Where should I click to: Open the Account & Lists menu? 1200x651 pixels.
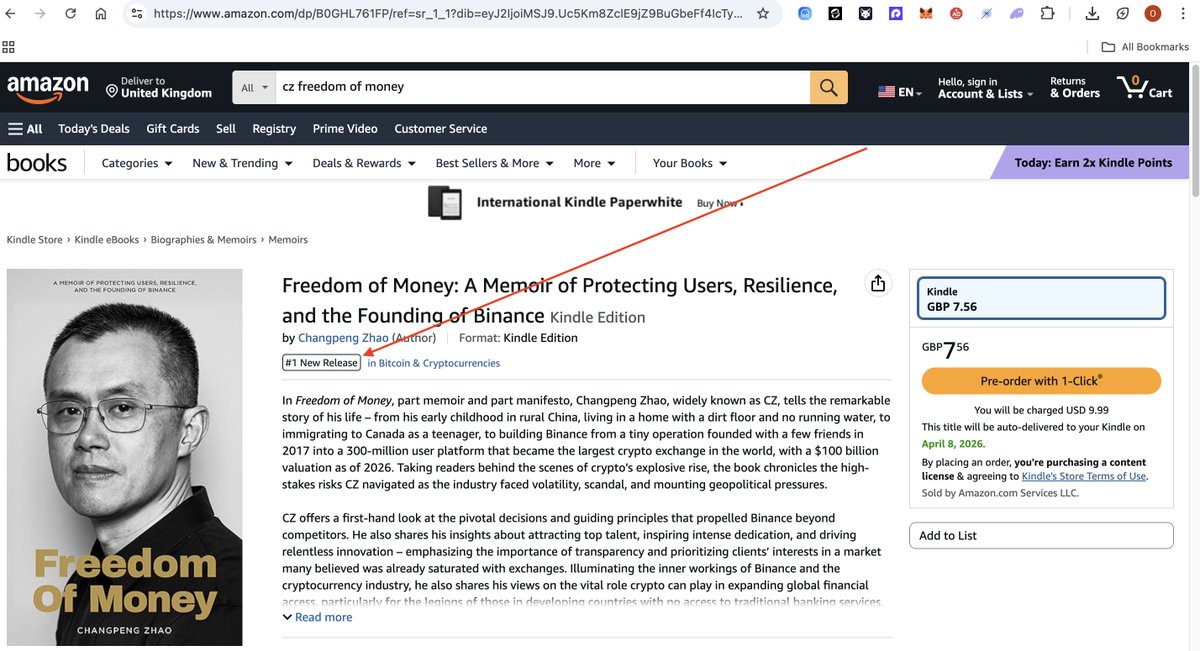[x=985, y=88]
